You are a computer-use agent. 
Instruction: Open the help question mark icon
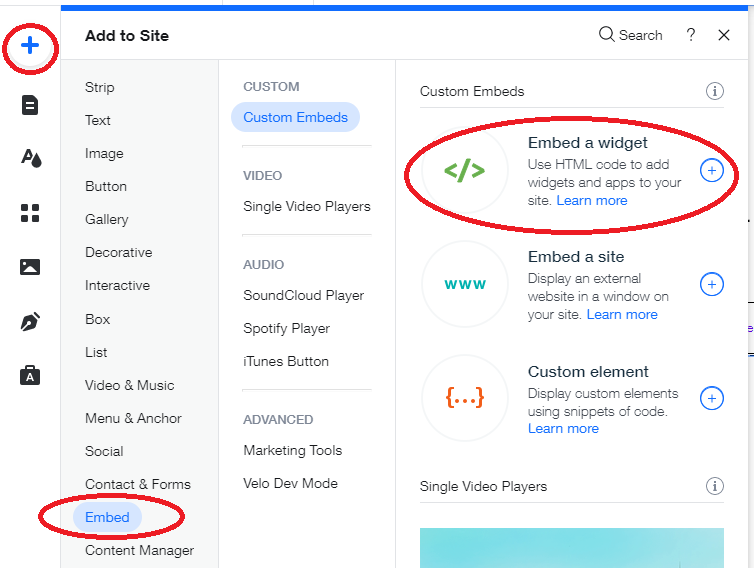coord(691,35)
